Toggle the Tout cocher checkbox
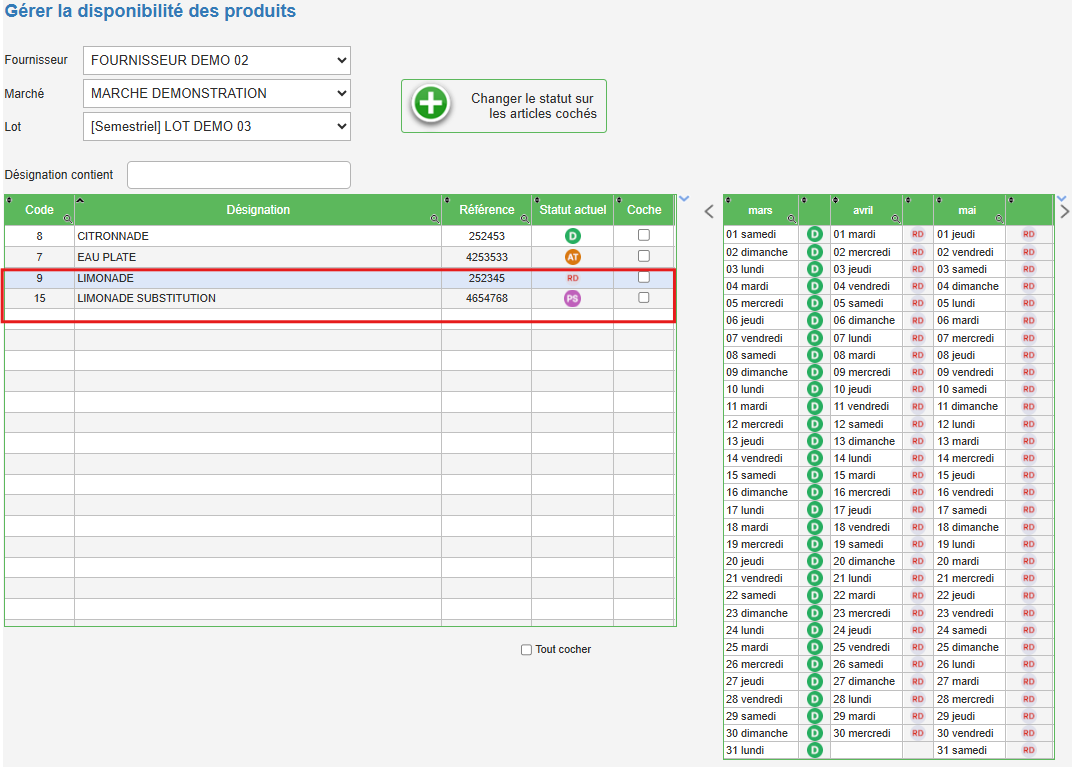 coord(526,649)
